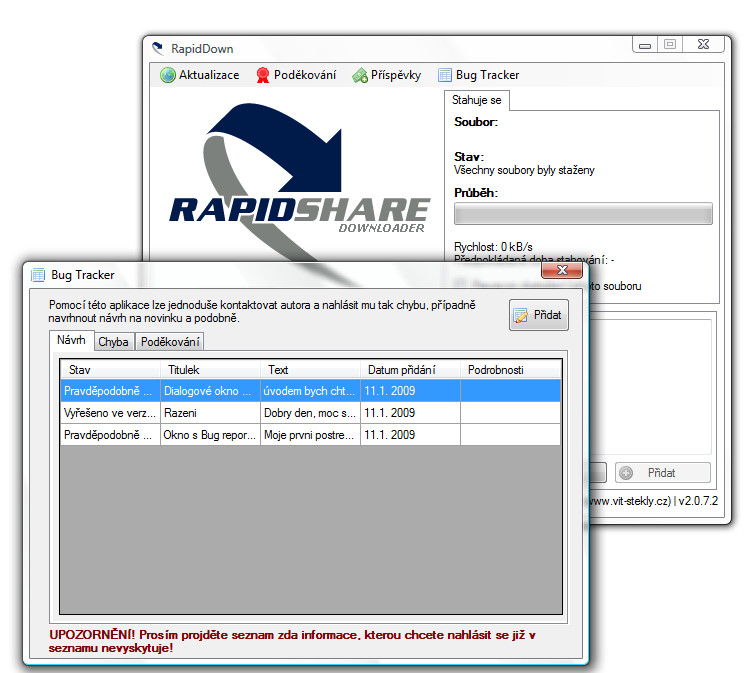Viewport: 752px width, 673px height.
Task: Click the Příspěvky money icon
Action: tap(360, 75)
